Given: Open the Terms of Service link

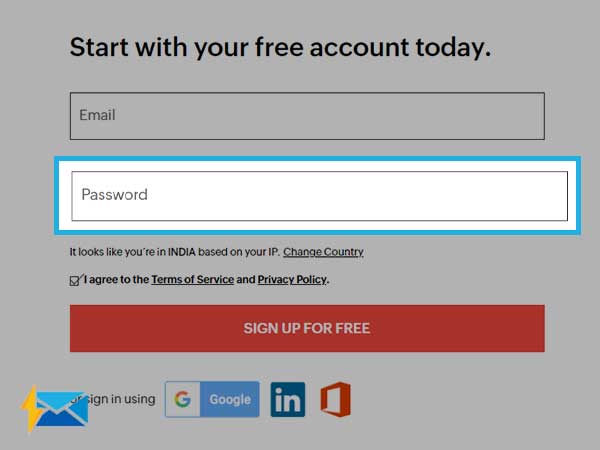Looking at the screenshot, I should [193, 279].
